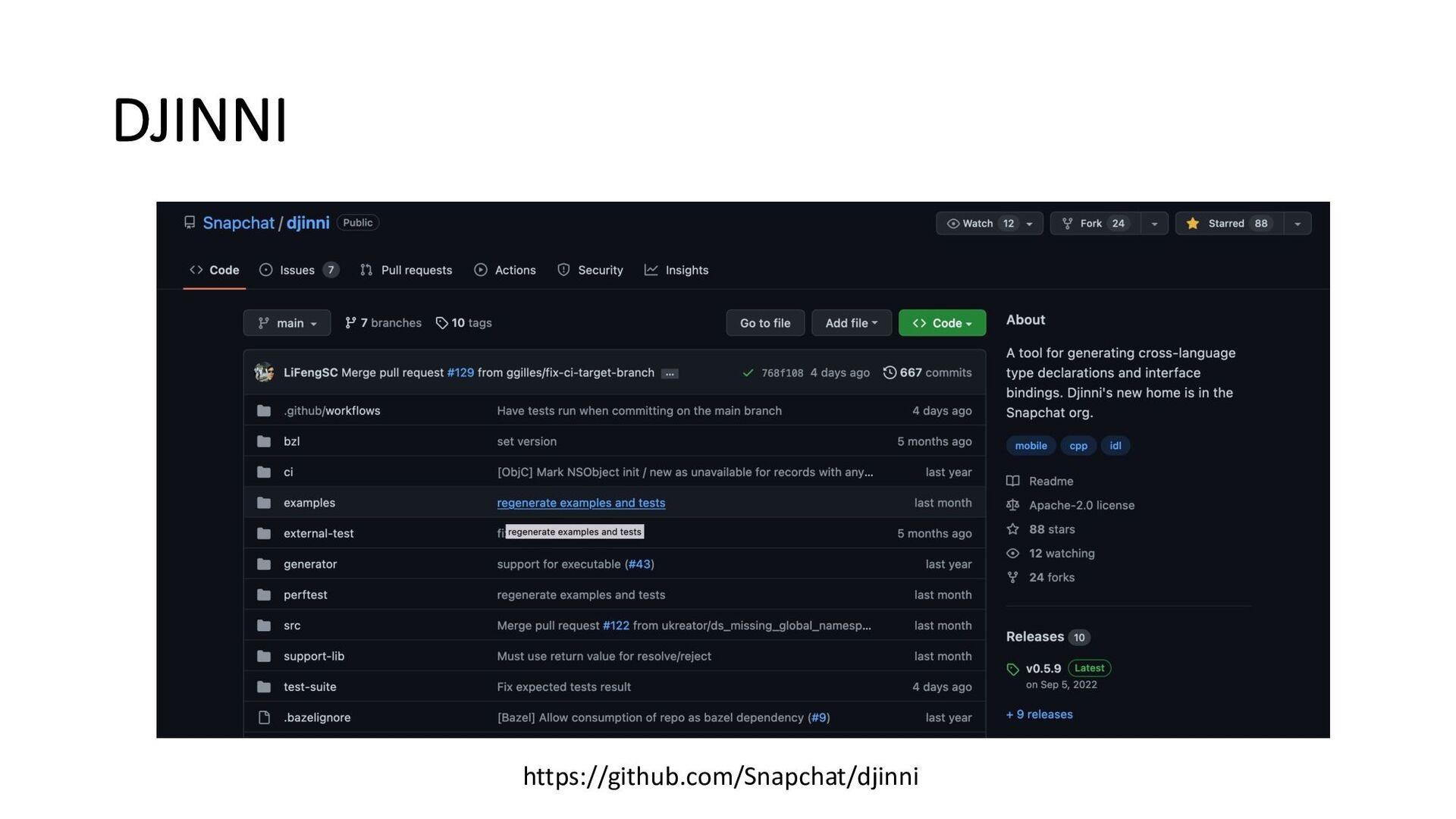Click the green check status icon
This screenshot has width=1456, height=819.
click(748, 373)
